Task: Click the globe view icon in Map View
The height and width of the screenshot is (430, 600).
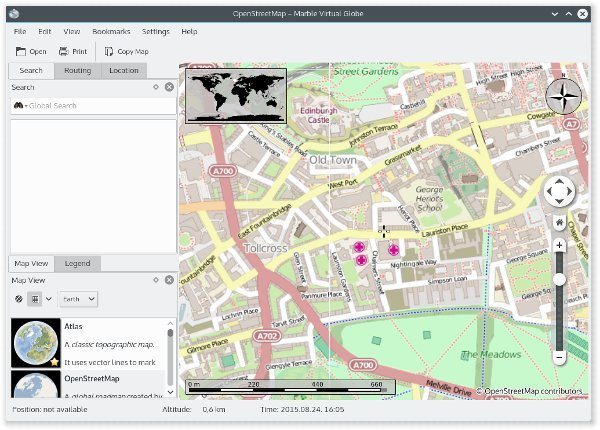Action: point(18,299)
